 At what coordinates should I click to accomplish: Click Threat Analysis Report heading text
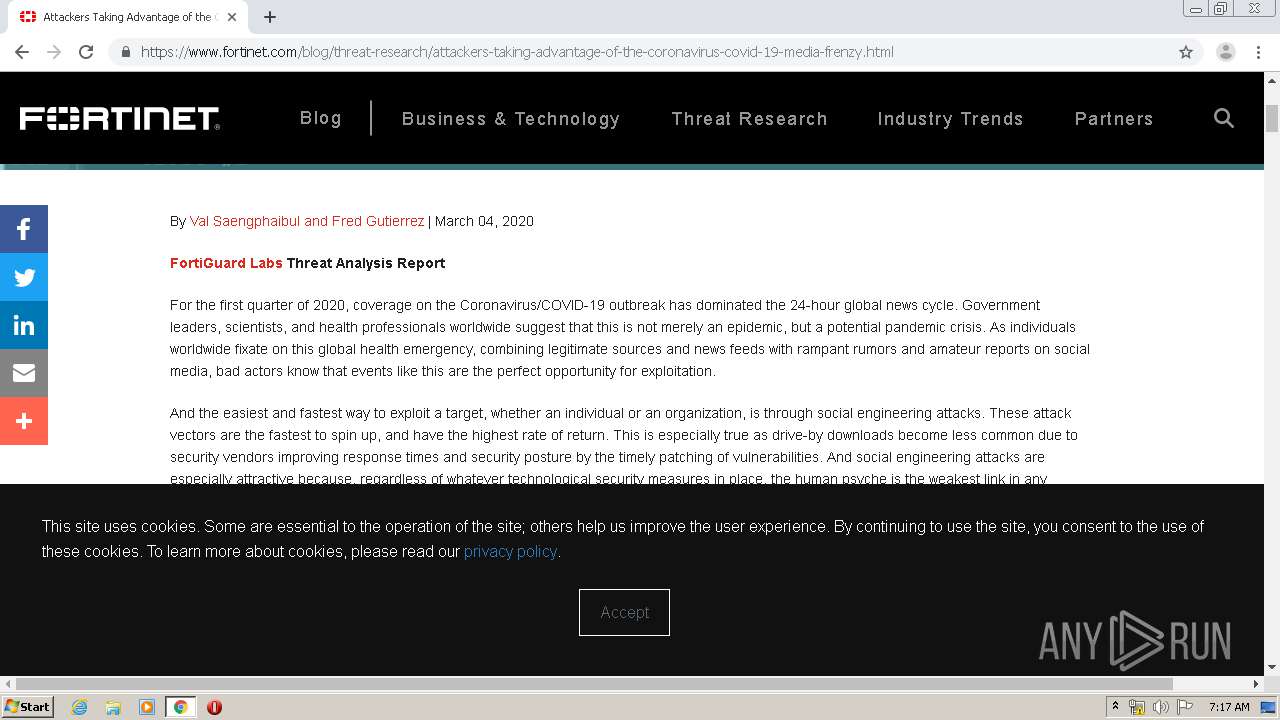(366, 263)
